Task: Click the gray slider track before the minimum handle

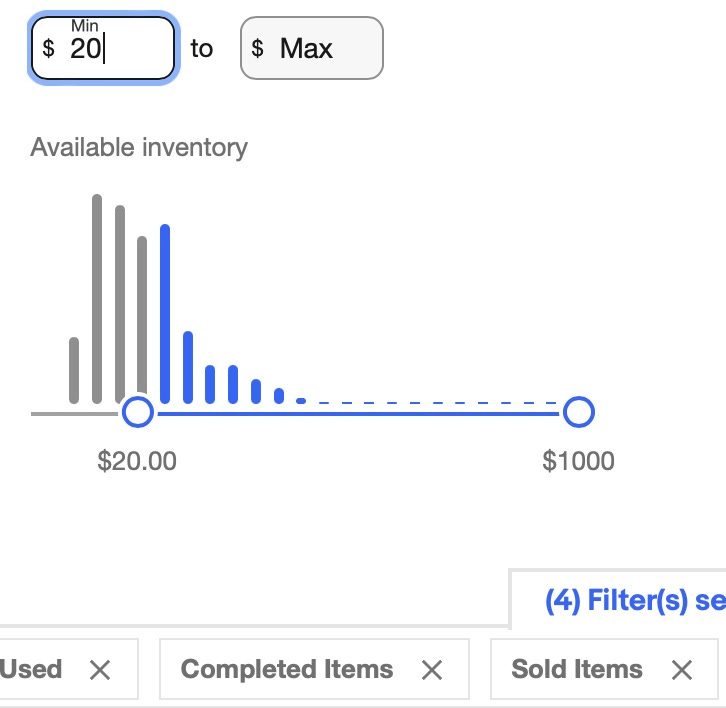Action: click(75, 414)
